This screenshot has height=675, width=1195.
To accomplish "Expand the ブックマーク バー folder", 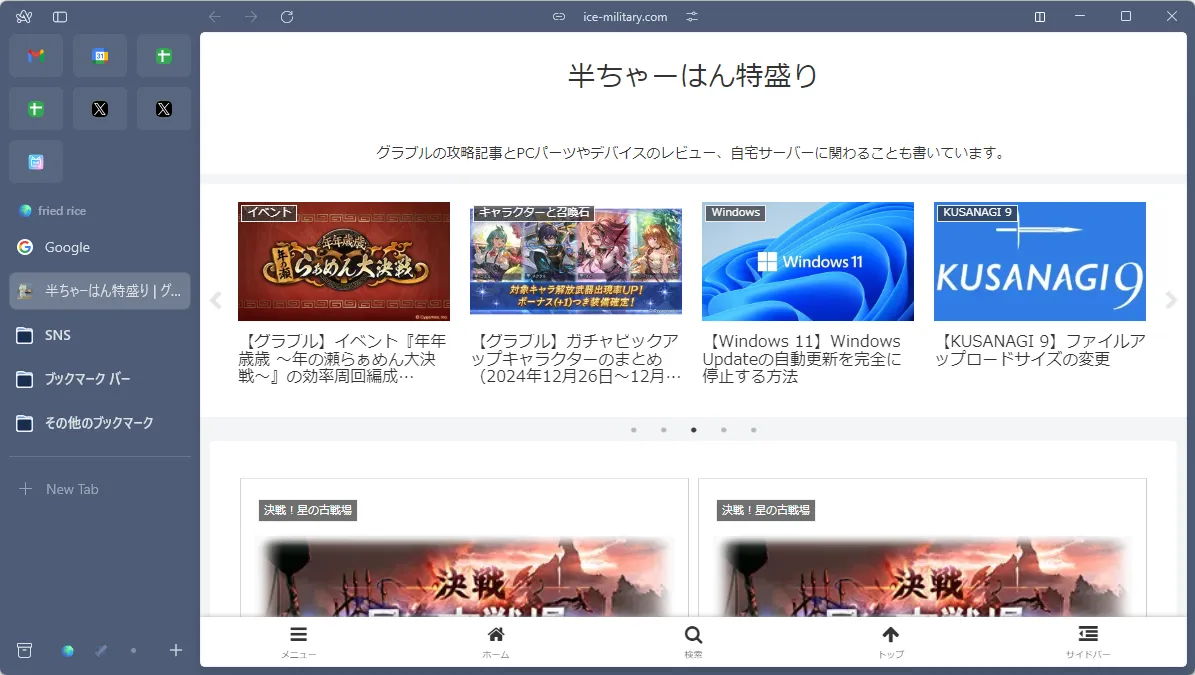I will click(x=100, y=379).
